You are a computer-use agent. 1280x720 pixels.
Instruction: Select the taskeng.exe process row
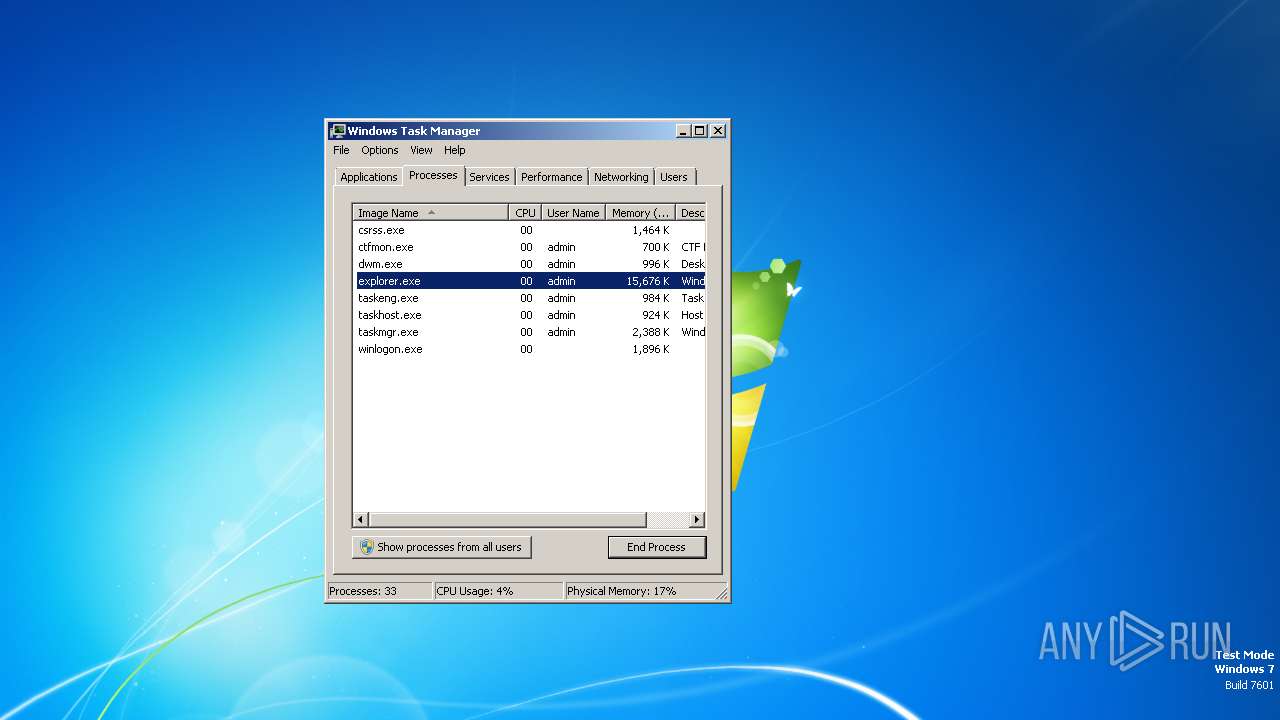[530, 298]
